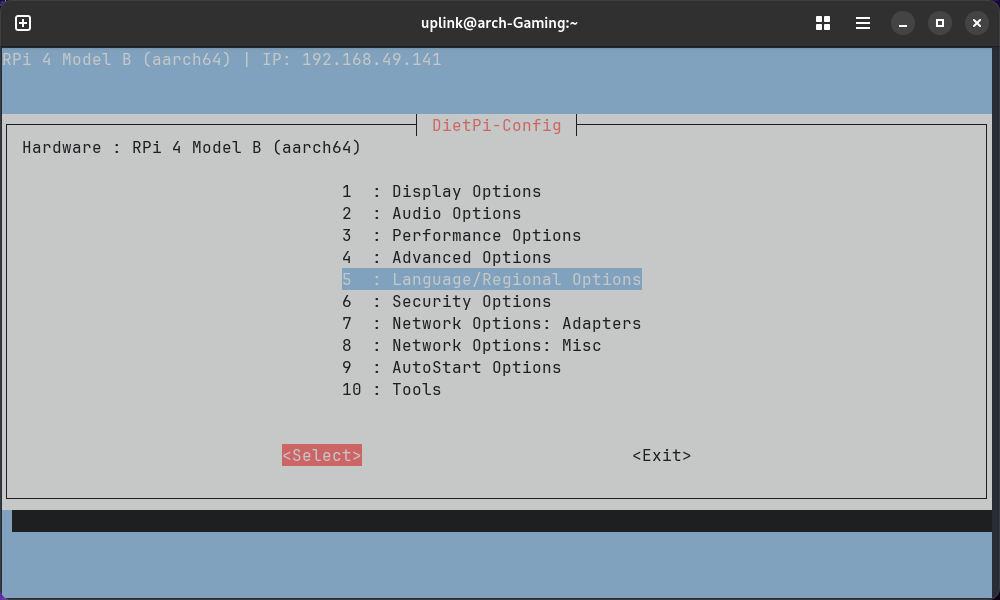The width and height of the screenshot is (1000, 600).
Task: Choose Audio Options in the list
Action: [455, 214]
